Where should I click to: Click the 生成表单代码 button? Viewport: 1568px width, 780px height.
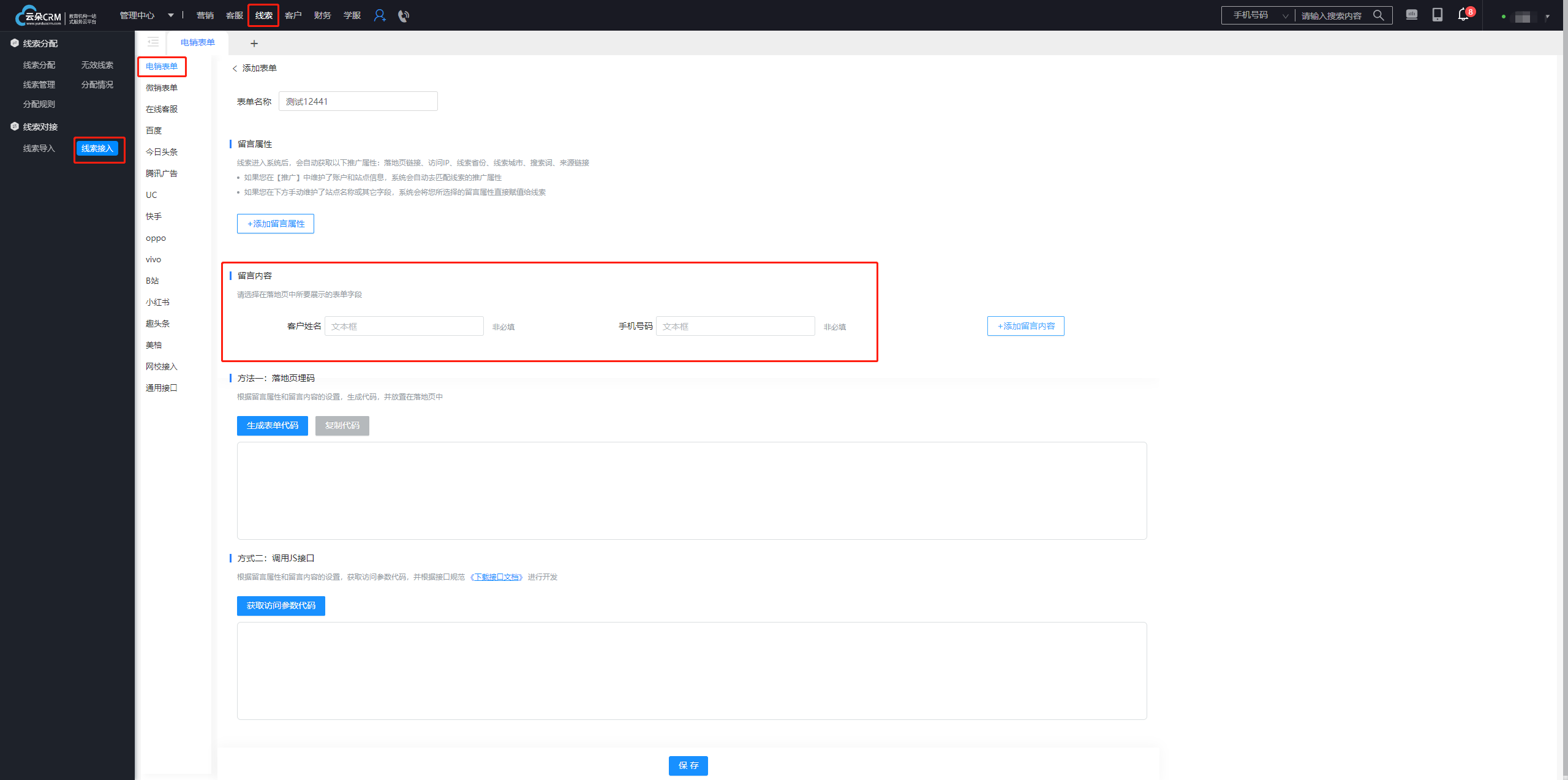click(272, 425)
